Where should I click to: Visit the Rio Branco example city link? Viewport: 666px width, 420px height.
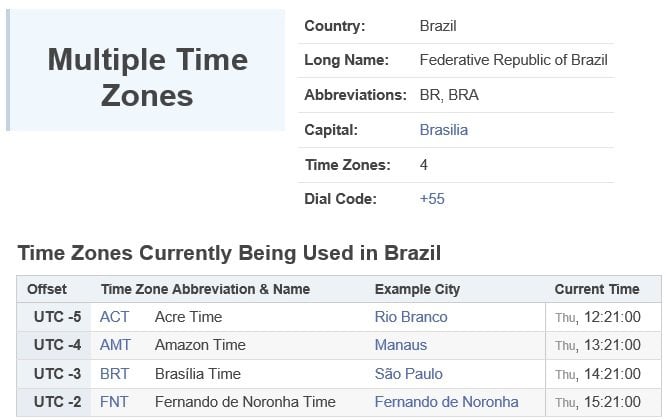pyautogui.click(x=411, y=317)
